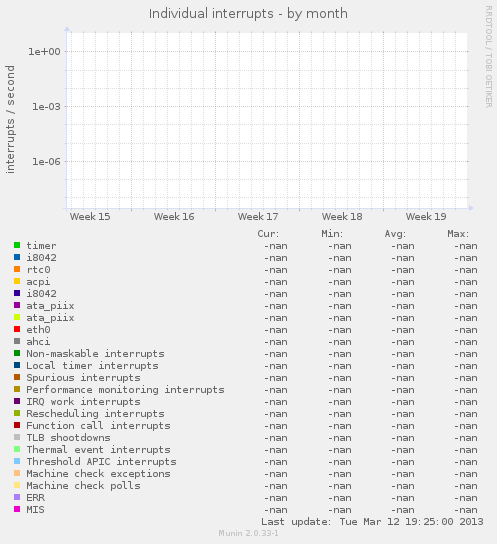Viewport: 497px width, 544px height.
Task: Click the Week 19 axis label
Action: (426, 216)
